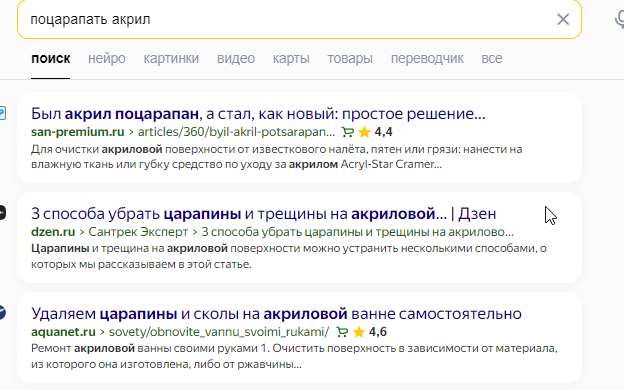Click the san-premium favicon icon

click(x=2, y=113)
